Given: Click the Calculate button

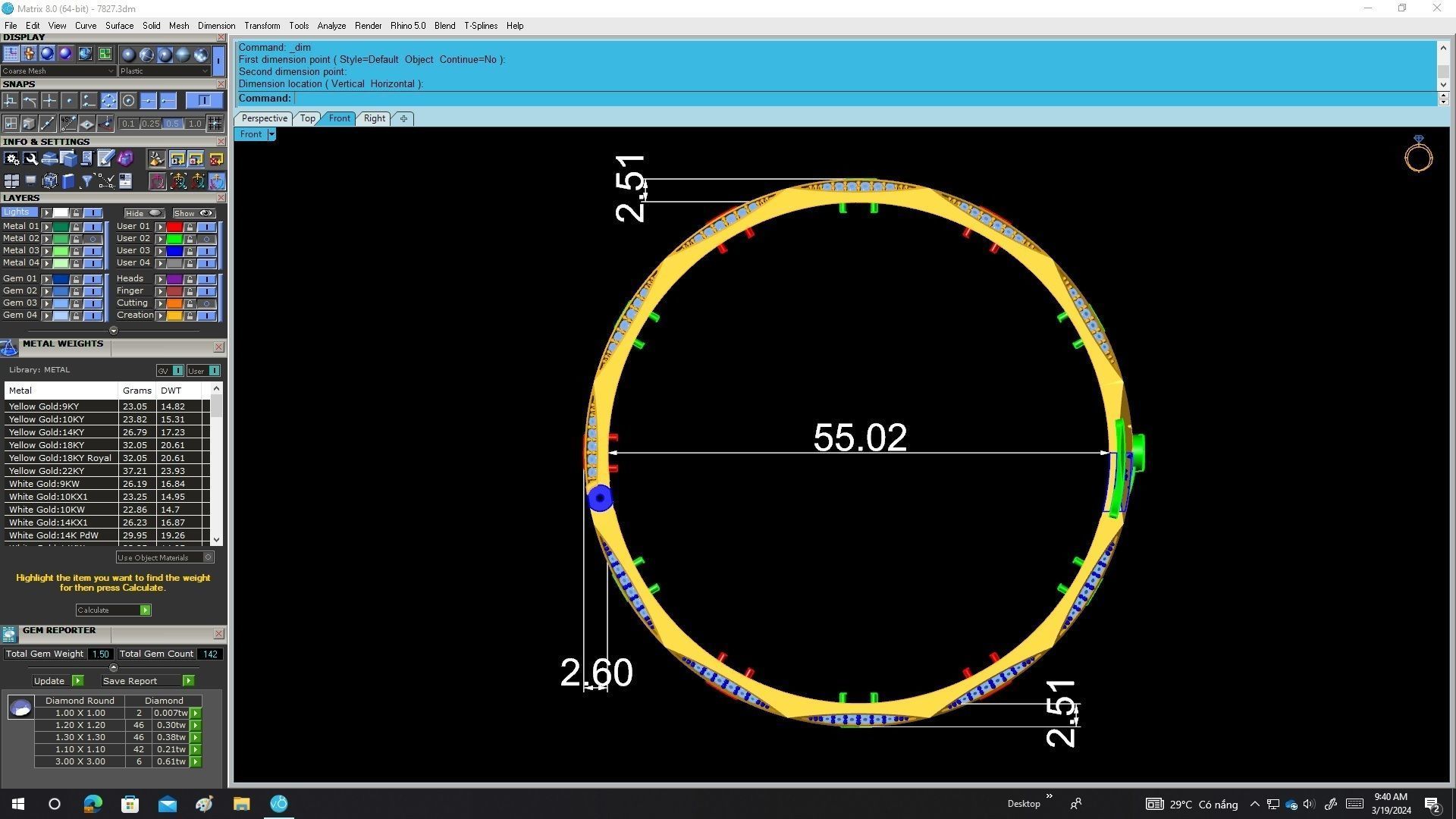Looking at the screenshot, I should pos(114,610).
